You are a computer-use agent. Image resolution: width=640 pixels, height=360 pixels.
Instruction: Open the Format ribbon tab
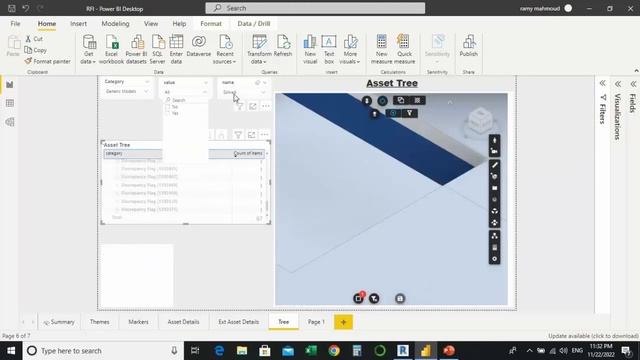tap(211, 24)
